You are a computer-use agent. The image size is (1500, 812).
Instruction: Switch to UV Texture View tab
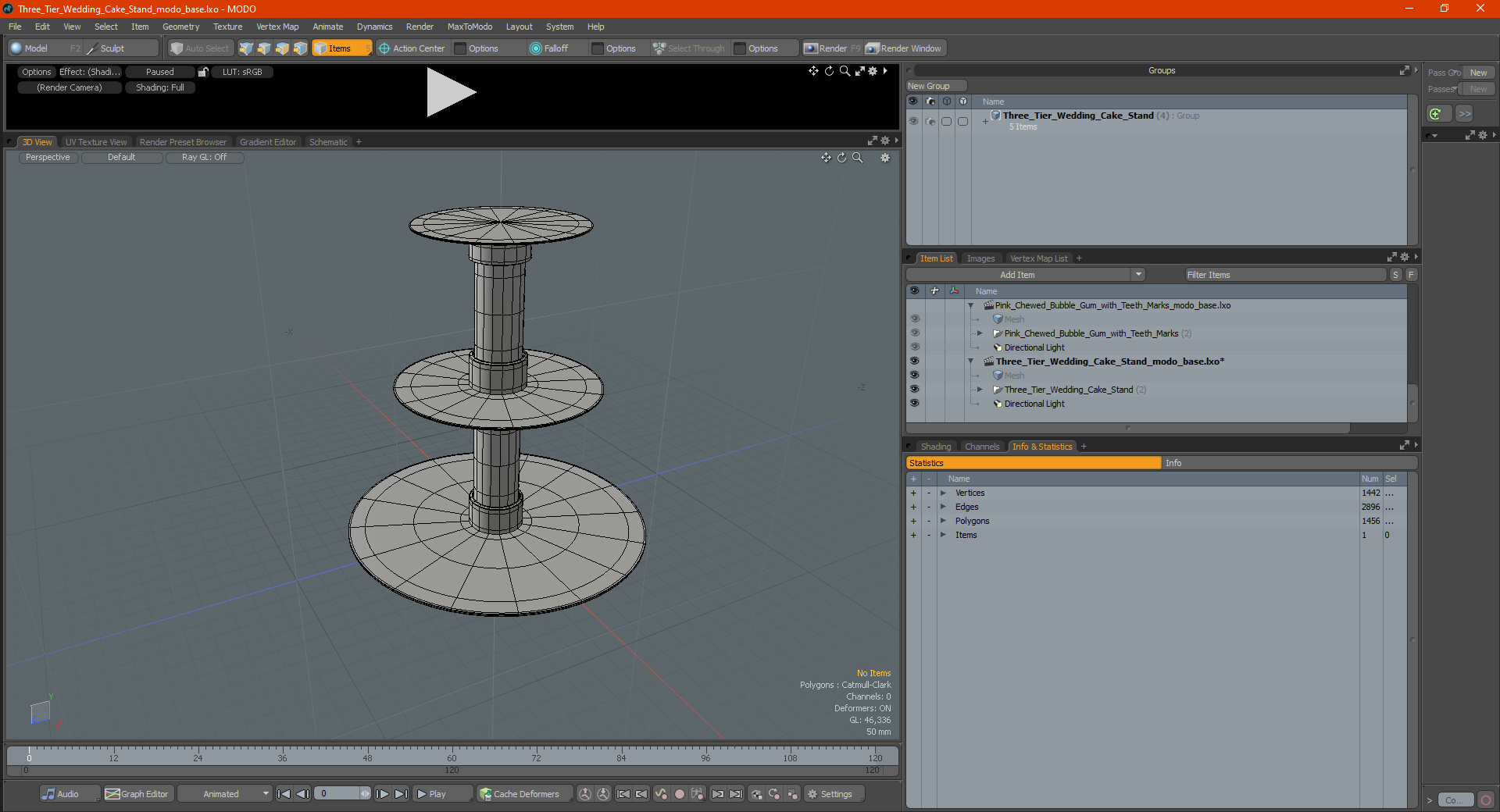click(x=96, y=142)
